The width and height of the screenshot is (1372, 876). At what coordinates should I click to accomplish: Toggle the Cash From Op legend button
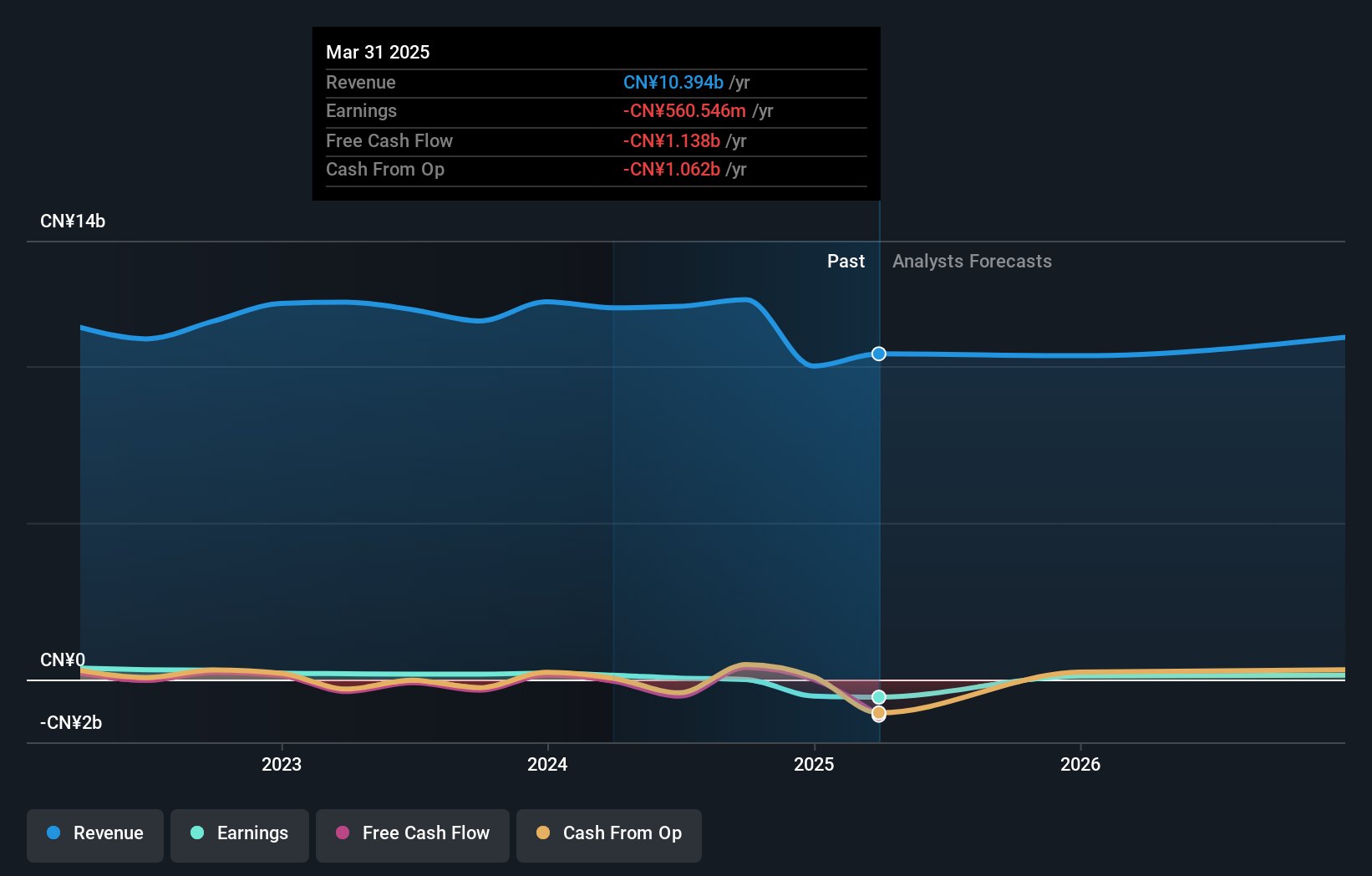coord(609,835)
